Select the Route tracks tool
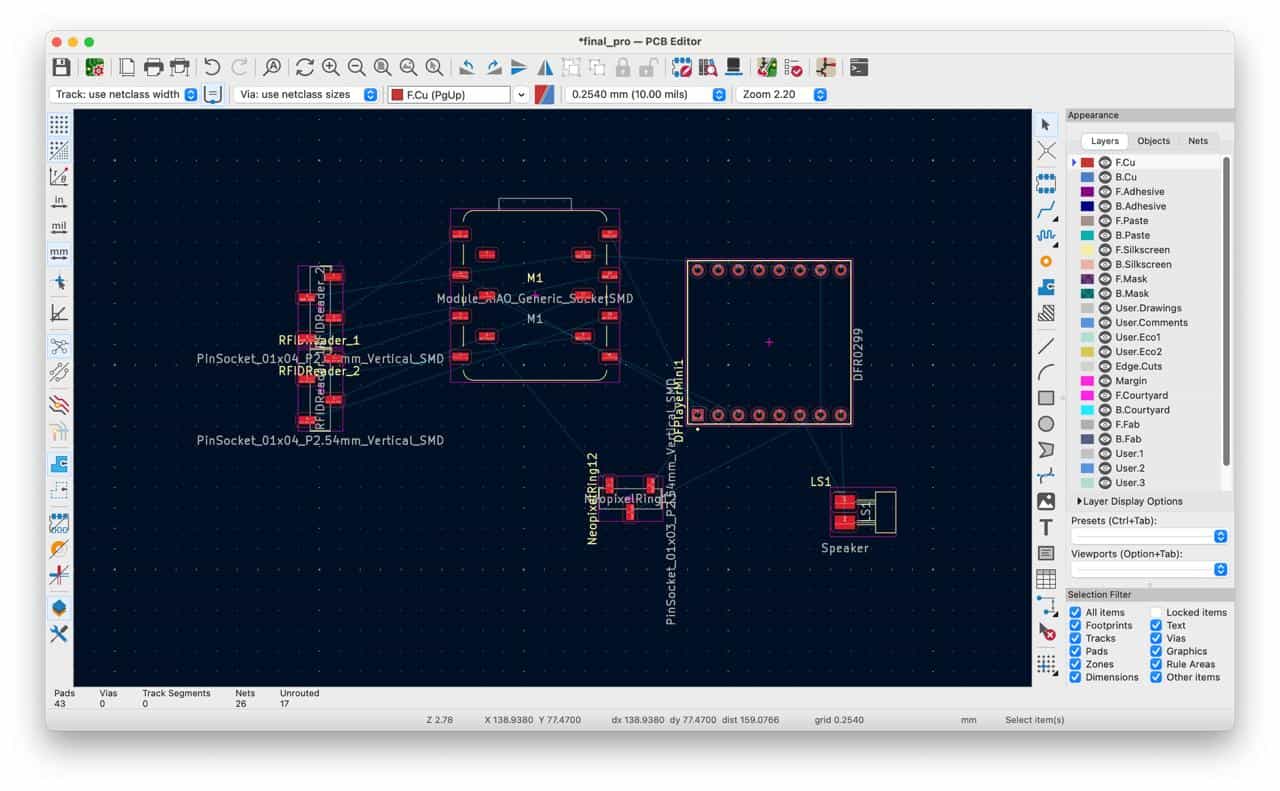Screen dimensions: 1280x791 [1046, 210]
